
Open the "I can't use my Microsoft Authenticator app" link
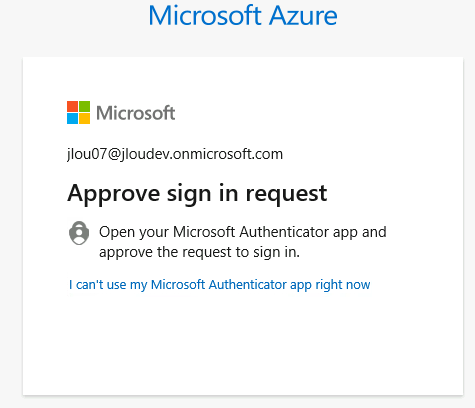pos(220,285)
